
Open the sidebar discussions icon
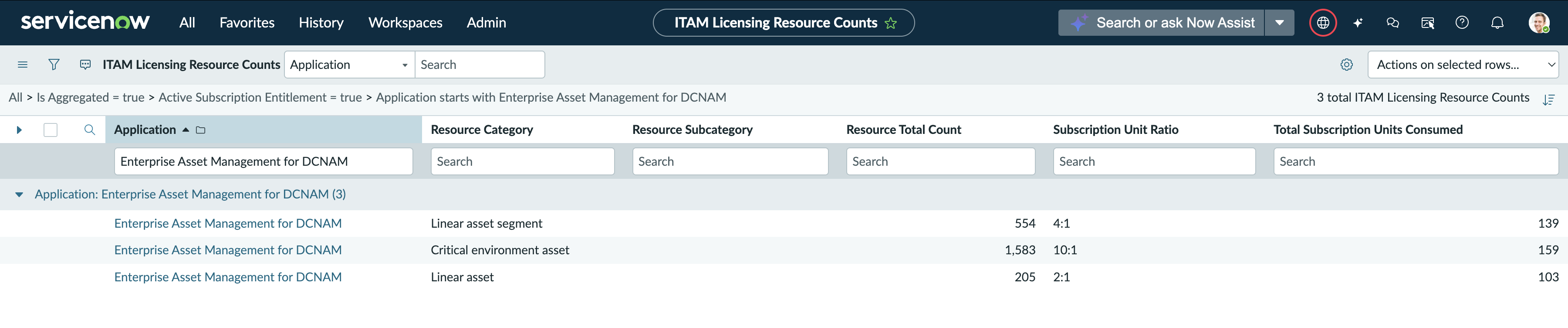pyautogui.click(x=1427, y=23)
